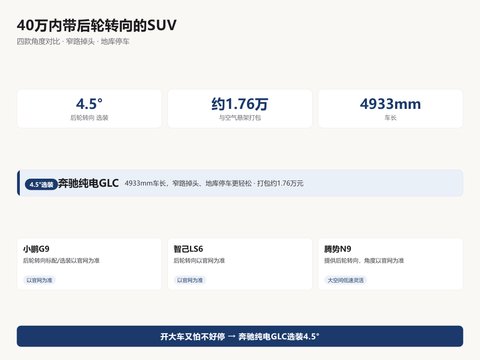This screenshot has height=360, width=480.
Task: Click the tag under 小鹏G9 description
Action: pos(39,280)
